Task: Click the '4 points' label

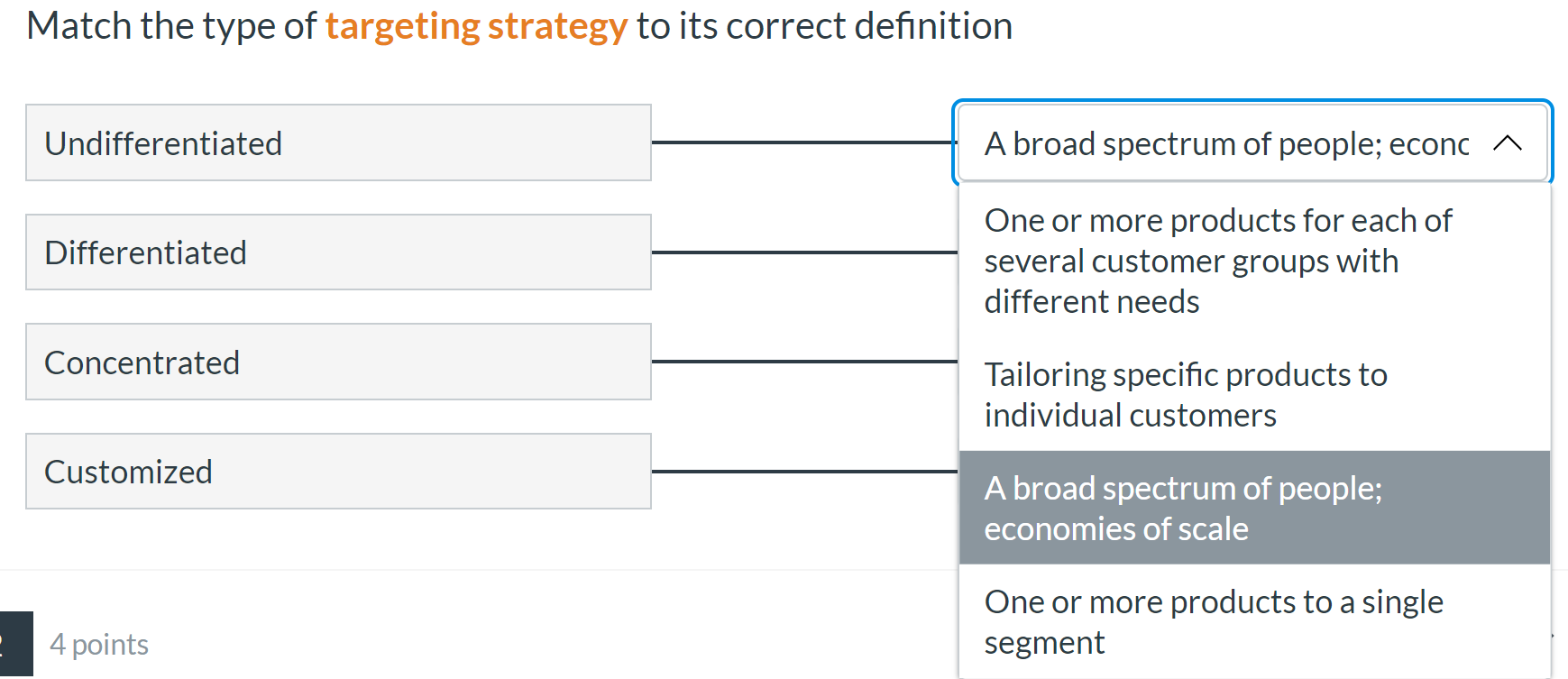Action: click(x=99, y=644)
